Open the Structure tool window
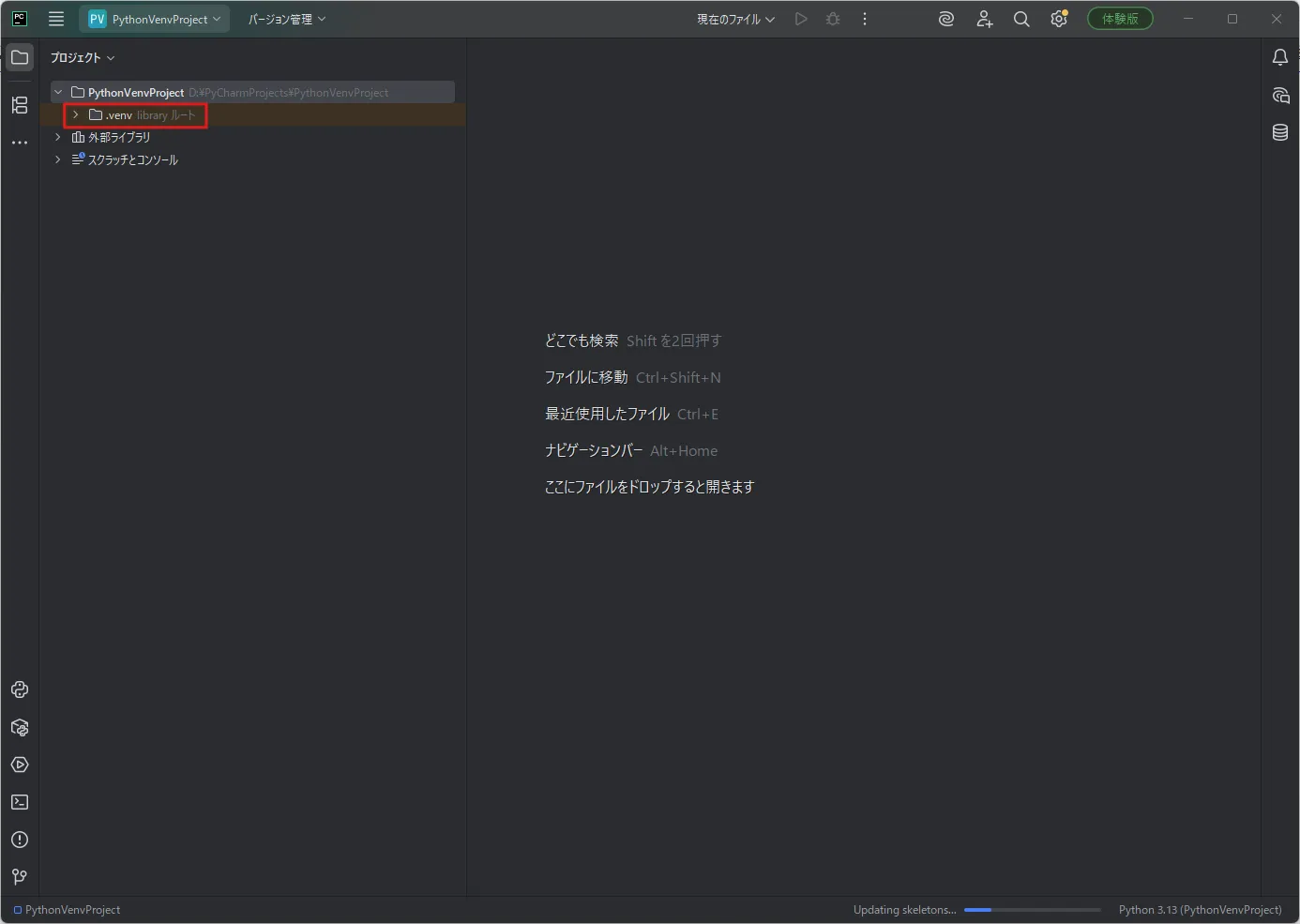The width and height of the screenshot is (1300, 924). (x=20, y=105)
